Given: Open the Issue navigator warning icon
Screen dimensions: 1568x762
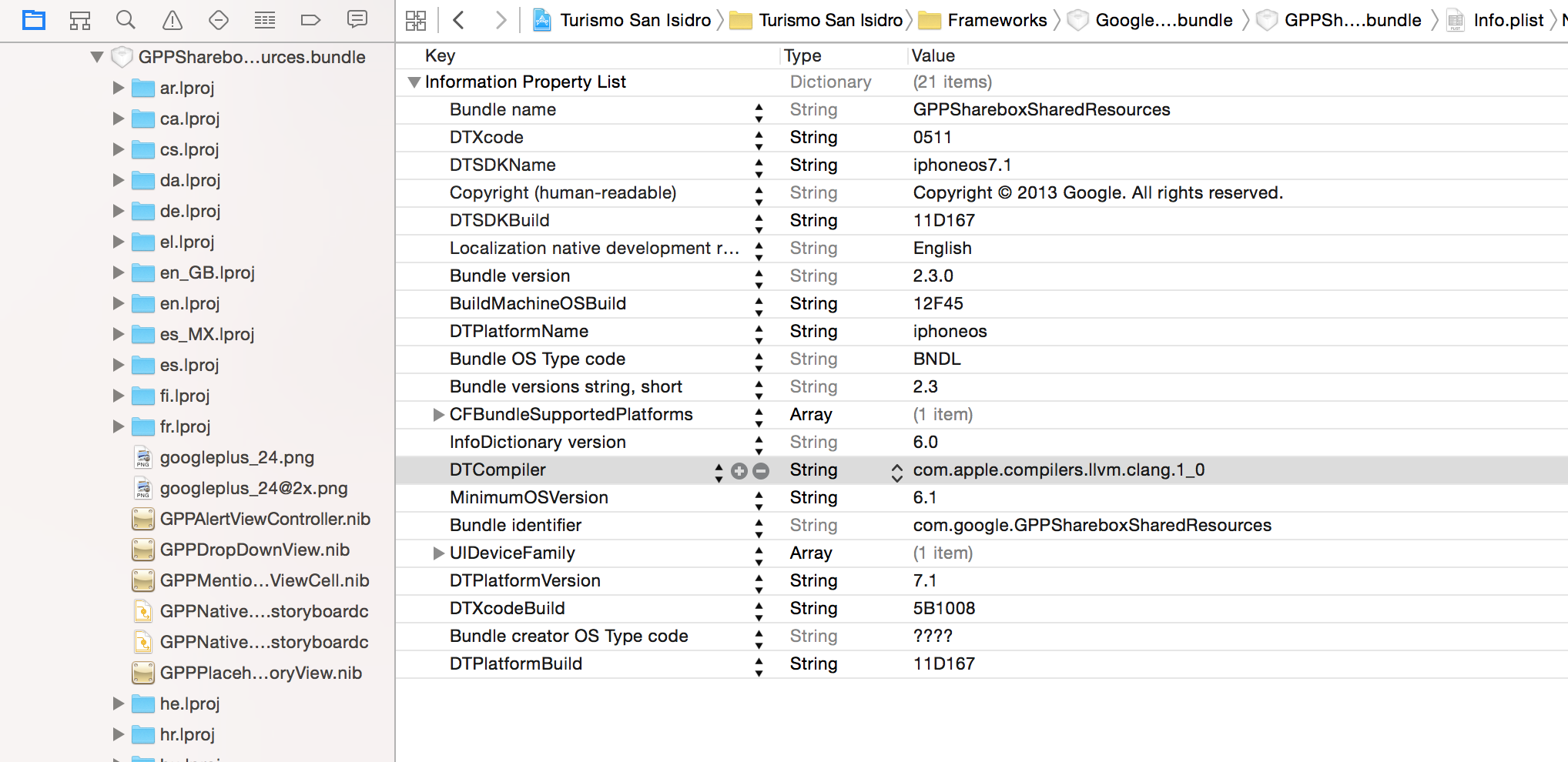Looking at the screenshot, I should [x=173, y=20].
